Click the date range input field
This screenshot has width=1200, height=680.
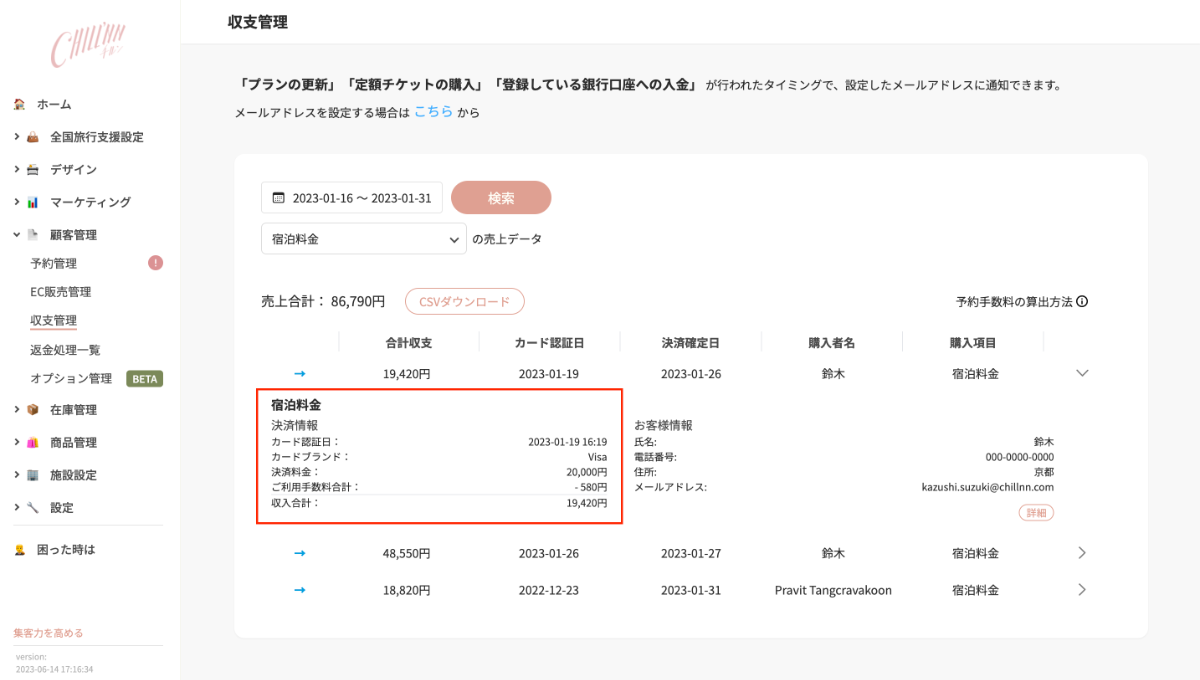(x=360, y=198)
